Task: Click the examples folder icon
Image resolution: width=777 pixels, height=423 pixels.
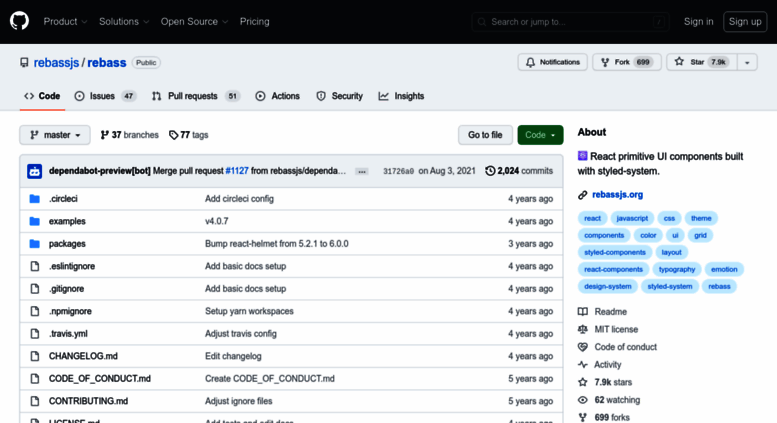Action: point(35,221)
